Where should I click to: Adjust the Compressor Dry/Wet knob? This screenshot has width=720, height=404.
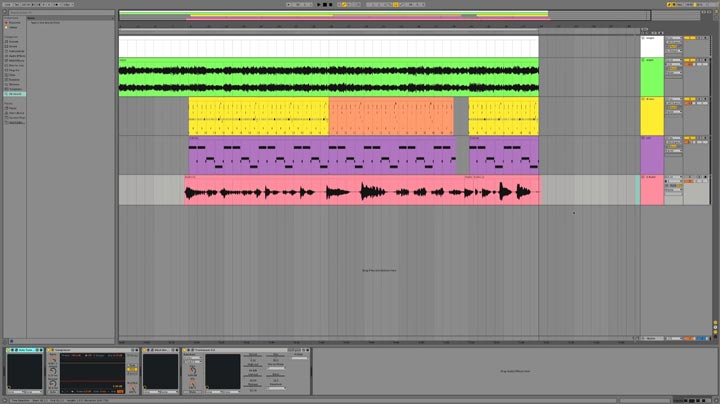(x=133, y=388)
